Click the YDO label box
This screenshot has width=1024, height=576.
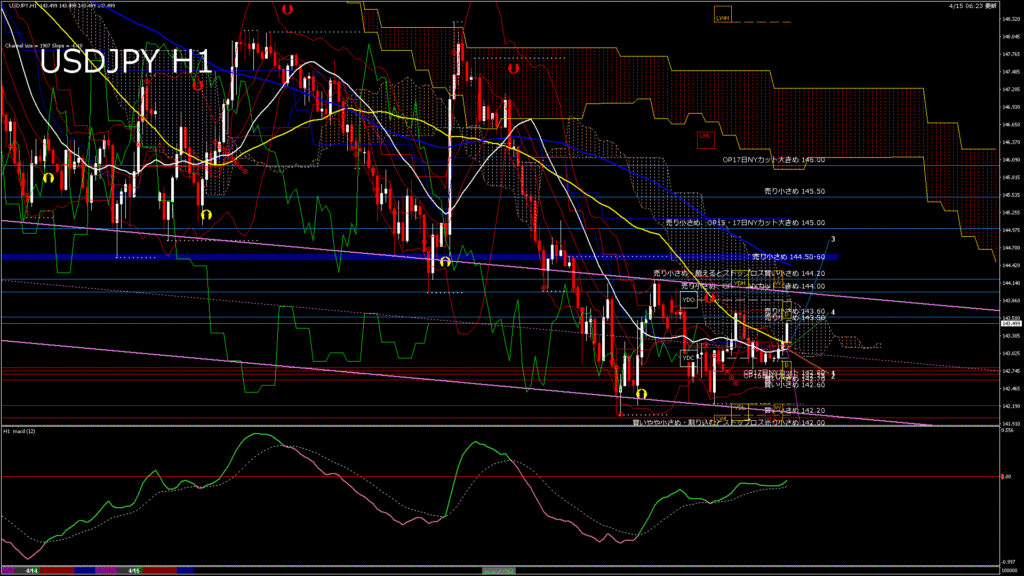pyautogui.click(x=688, y=299)
